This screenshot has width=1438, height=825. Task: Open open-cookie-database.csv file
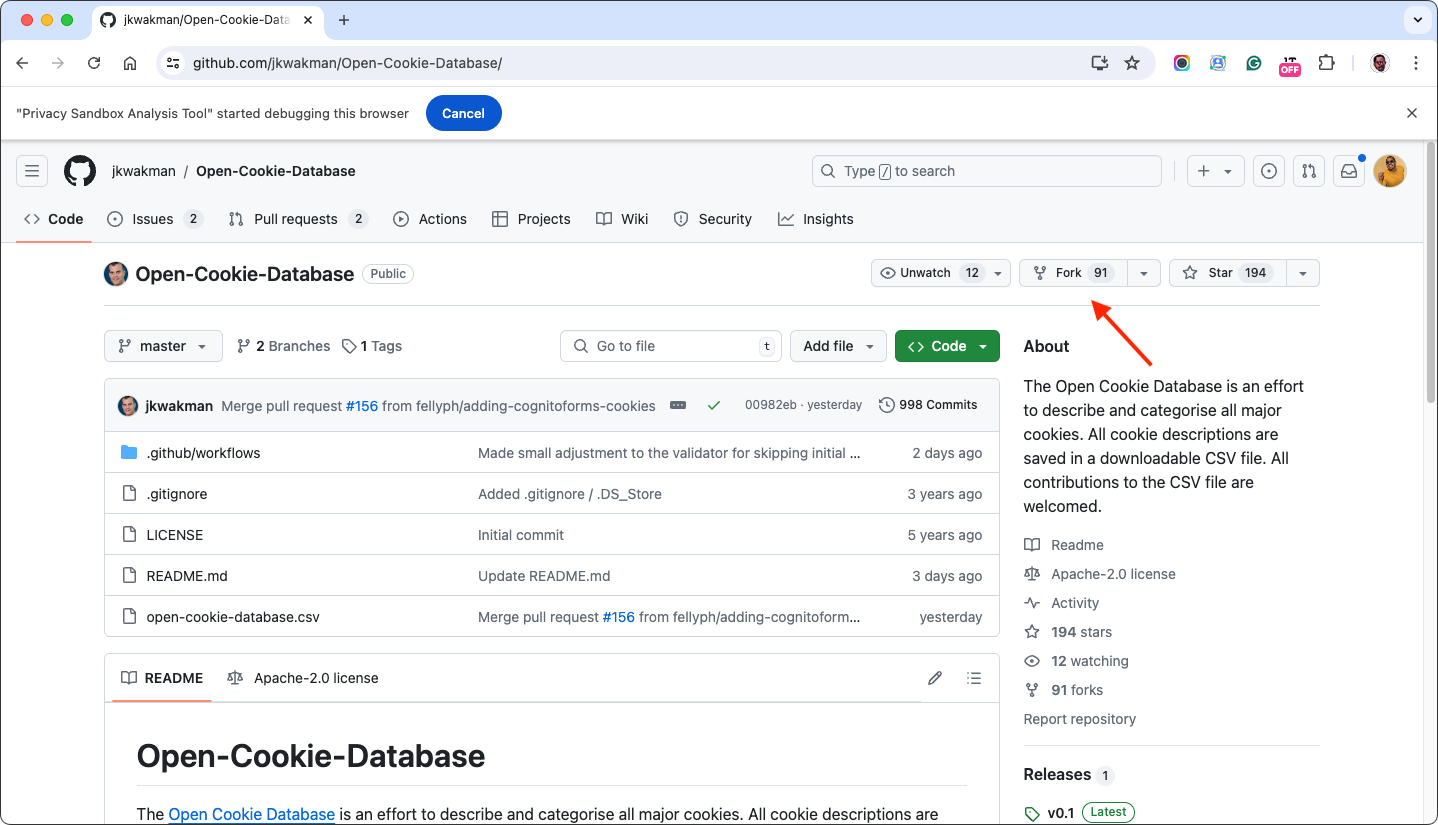[233, 617]
